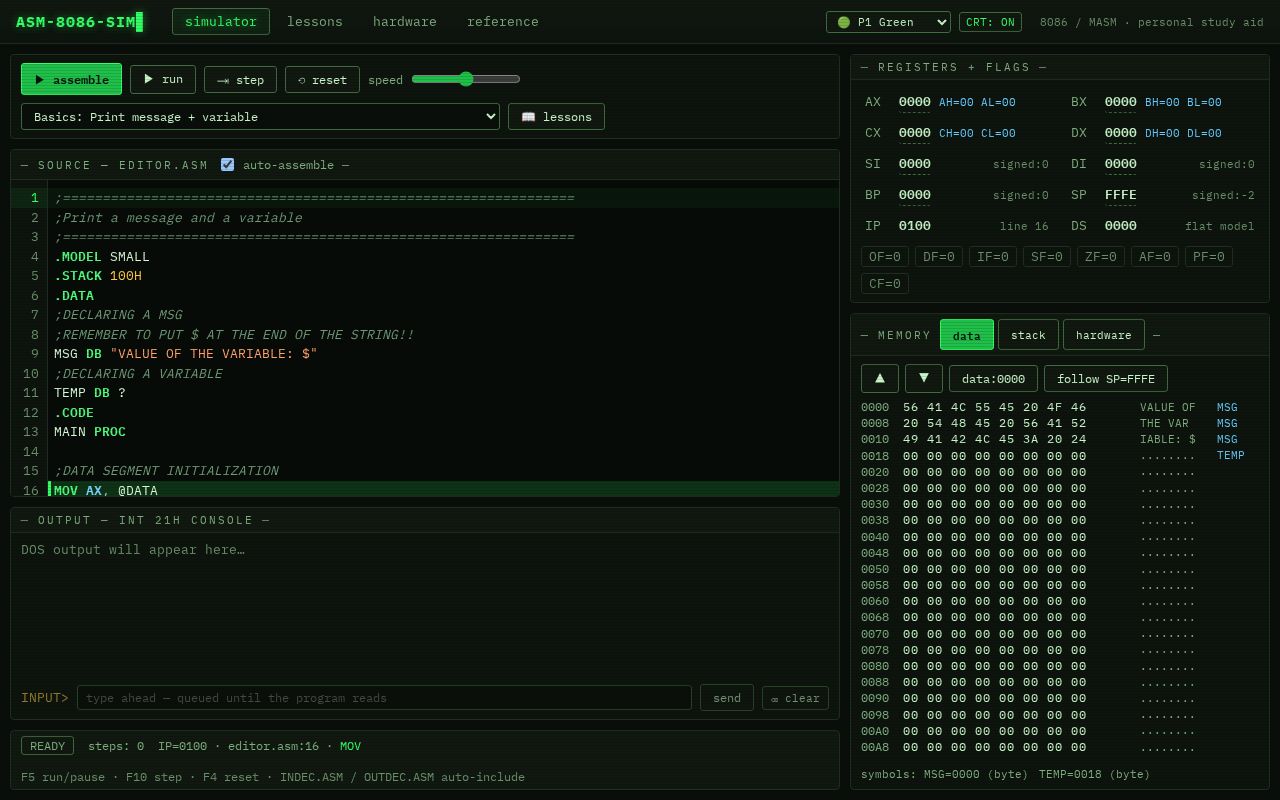This screenshot has width=1280, height=800.
Task: Click the CX register value
Action: (914, 133)
